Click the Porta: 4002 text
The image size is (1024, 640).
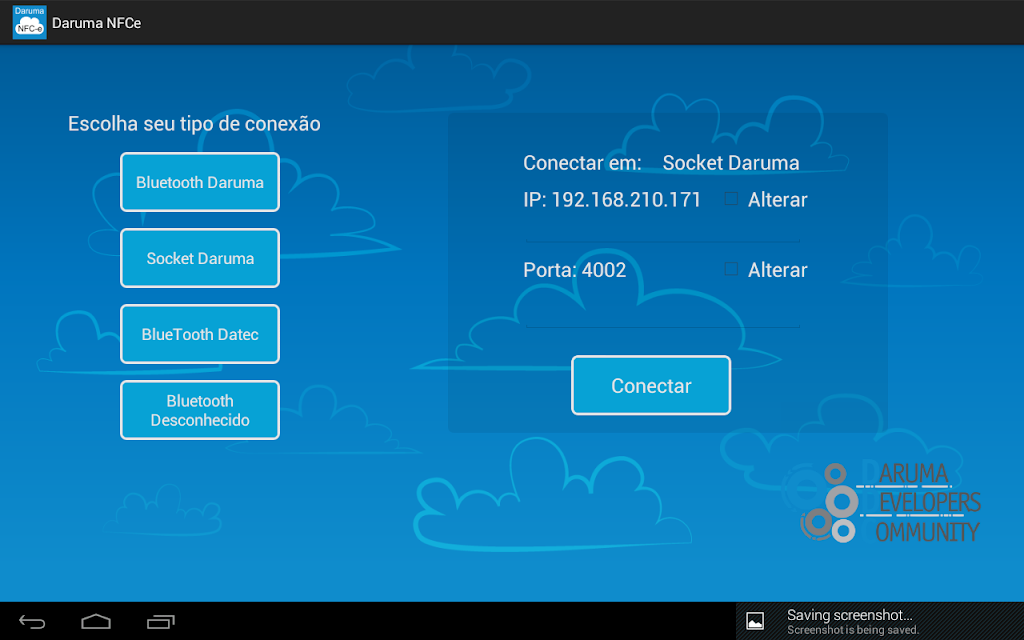[x=575, y=270]
